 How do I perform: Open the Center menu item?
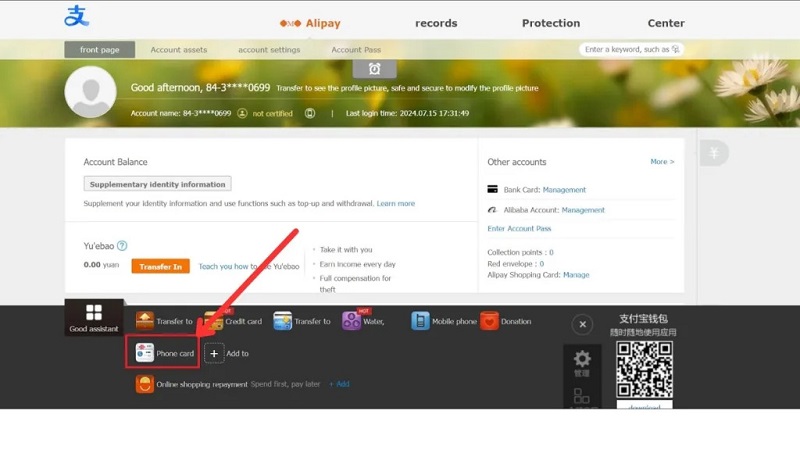[666, 23]
